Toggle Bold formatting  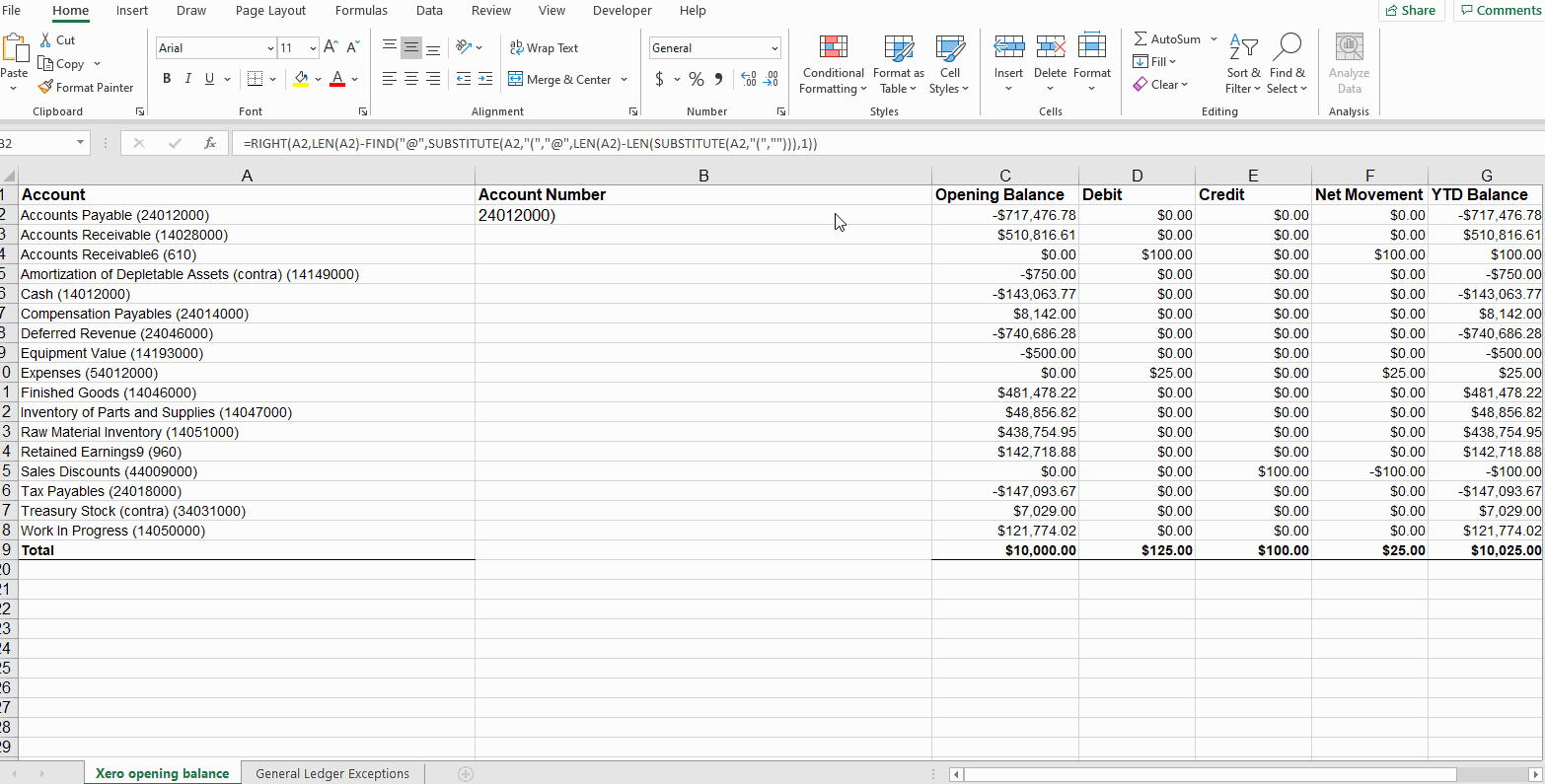166,79
